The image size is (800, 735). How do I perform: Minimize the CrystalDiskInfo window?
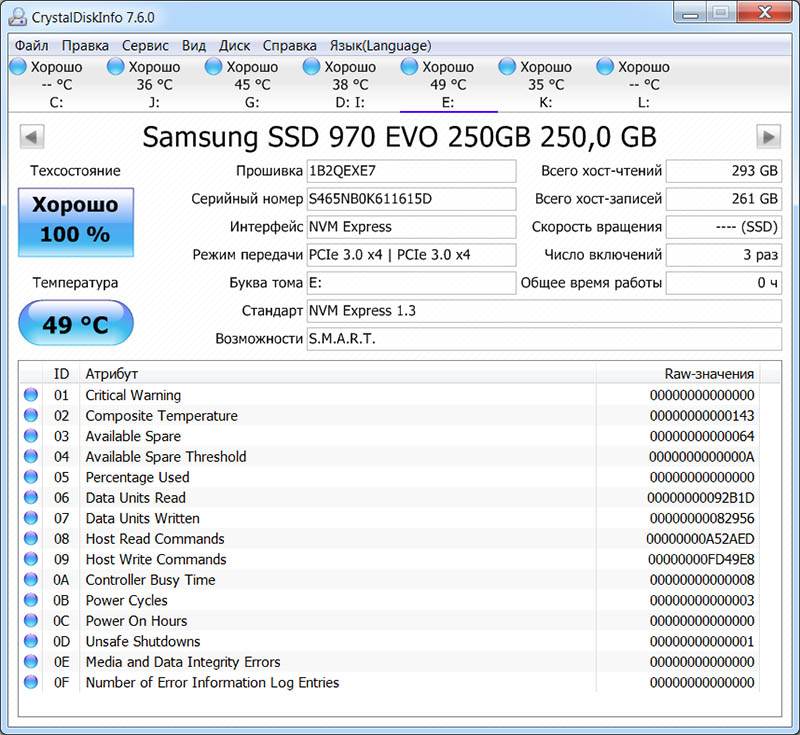(690, 13)
